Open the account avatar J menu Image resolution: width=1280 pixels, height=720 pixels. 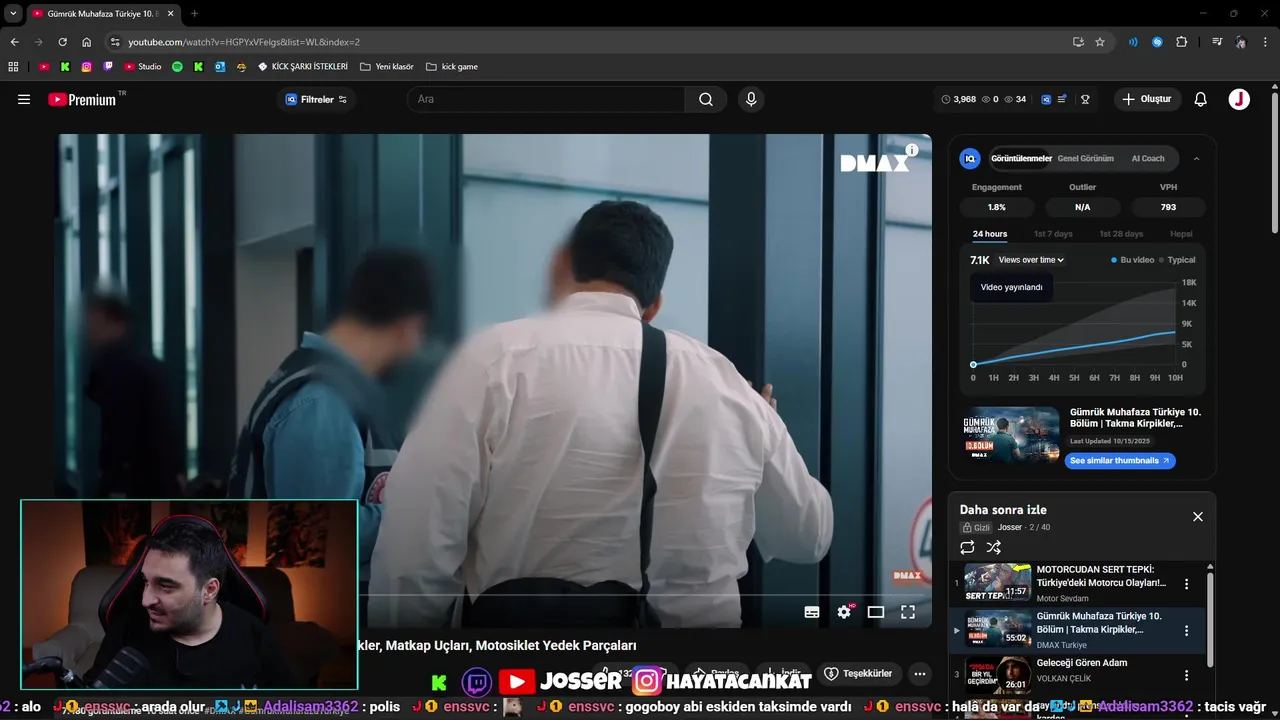coord(1239,99)
